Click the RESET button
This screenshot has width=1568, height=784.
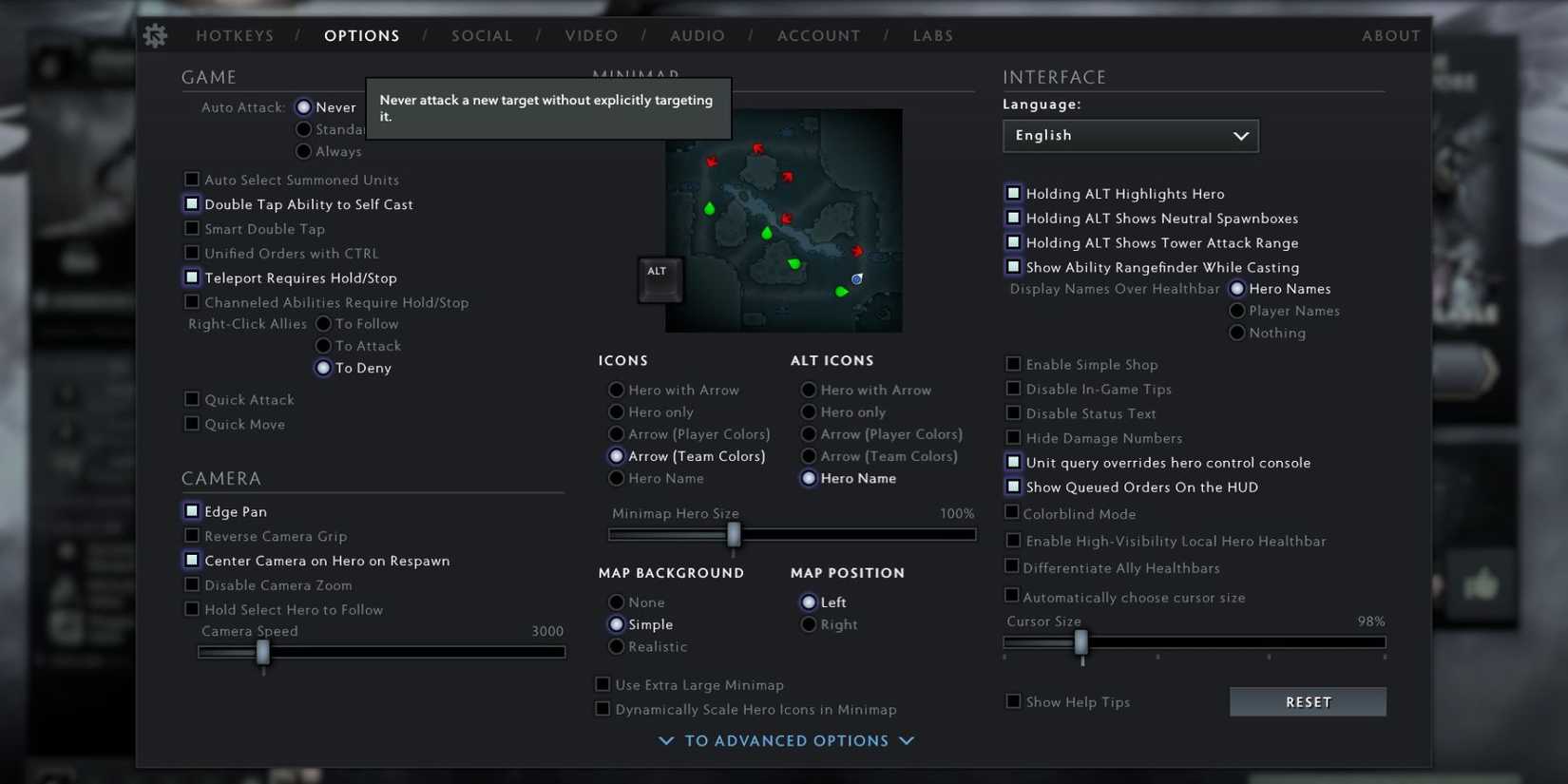1309,702
